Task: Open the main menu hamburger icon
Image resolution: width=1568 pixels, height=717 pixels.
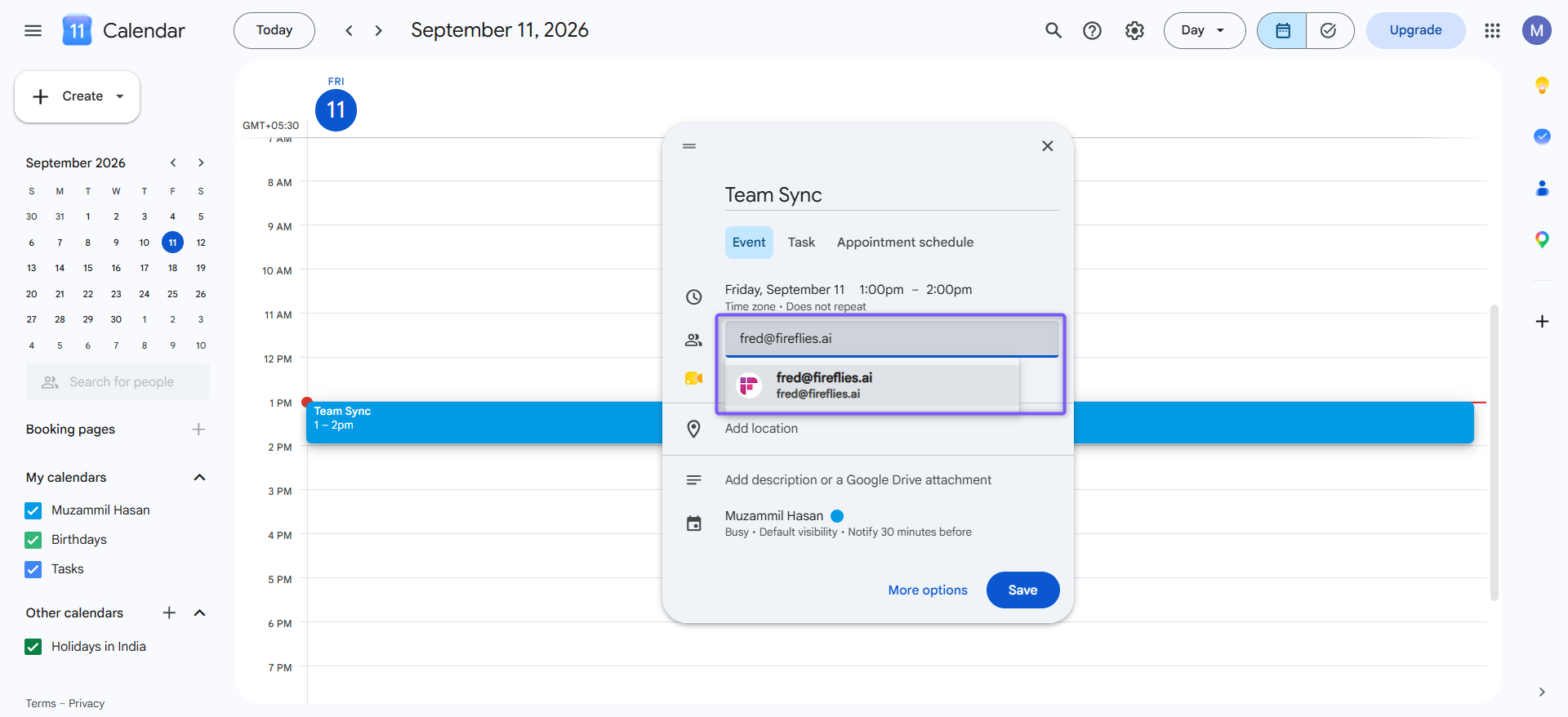Action: (x=33, y=31)
